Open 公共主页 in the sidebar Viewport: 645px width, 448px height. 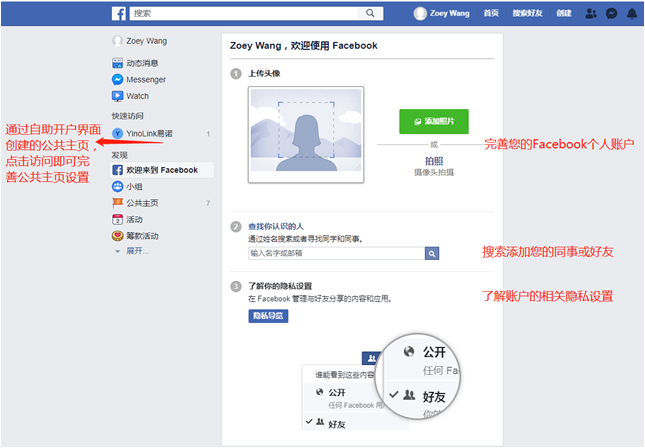(x=142, y=203)
